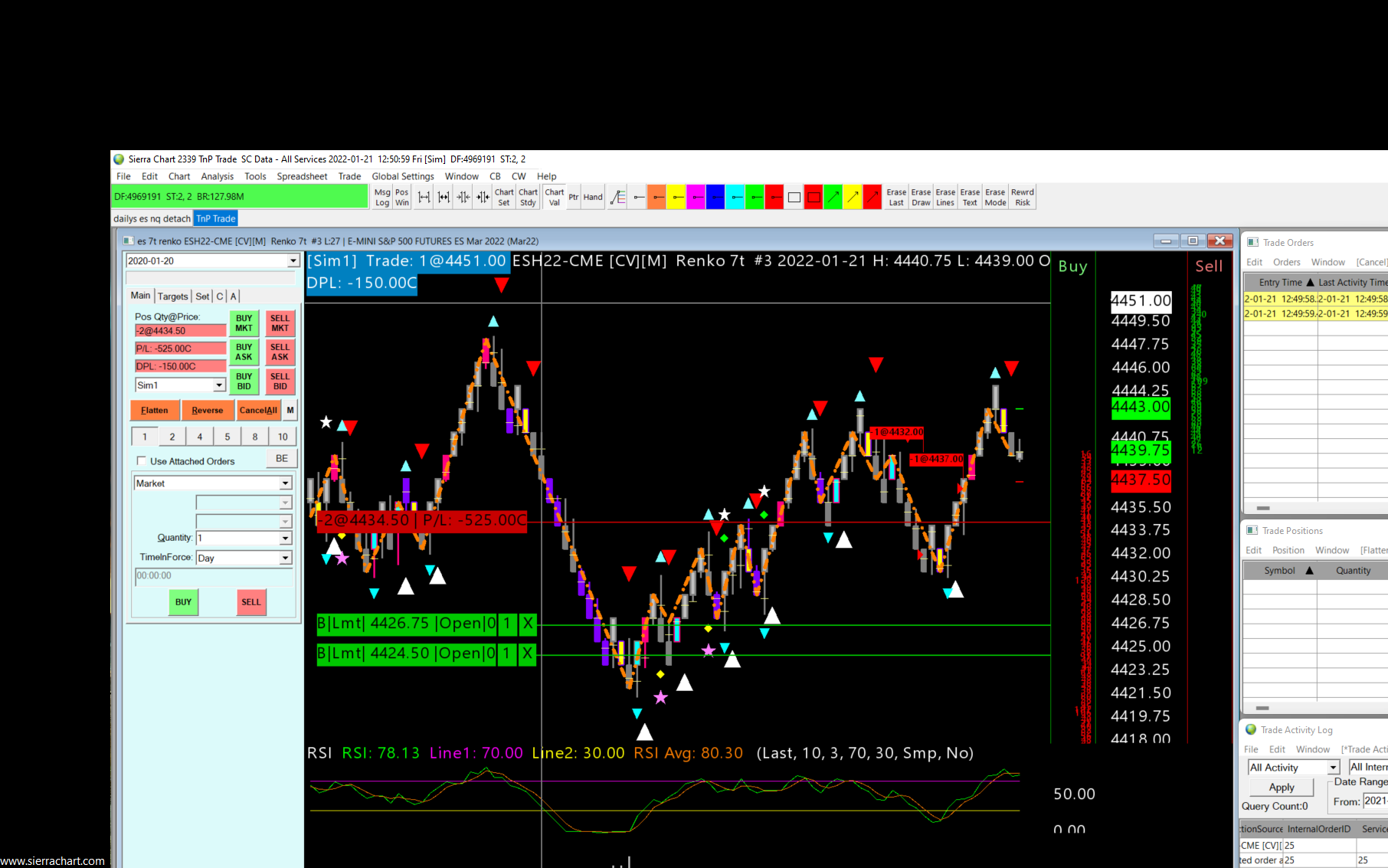This screenshot has height=868, width=1388.
Task: Click Erase Draw toolbar button
Action: pyautogui.click(x=921, y=197)
